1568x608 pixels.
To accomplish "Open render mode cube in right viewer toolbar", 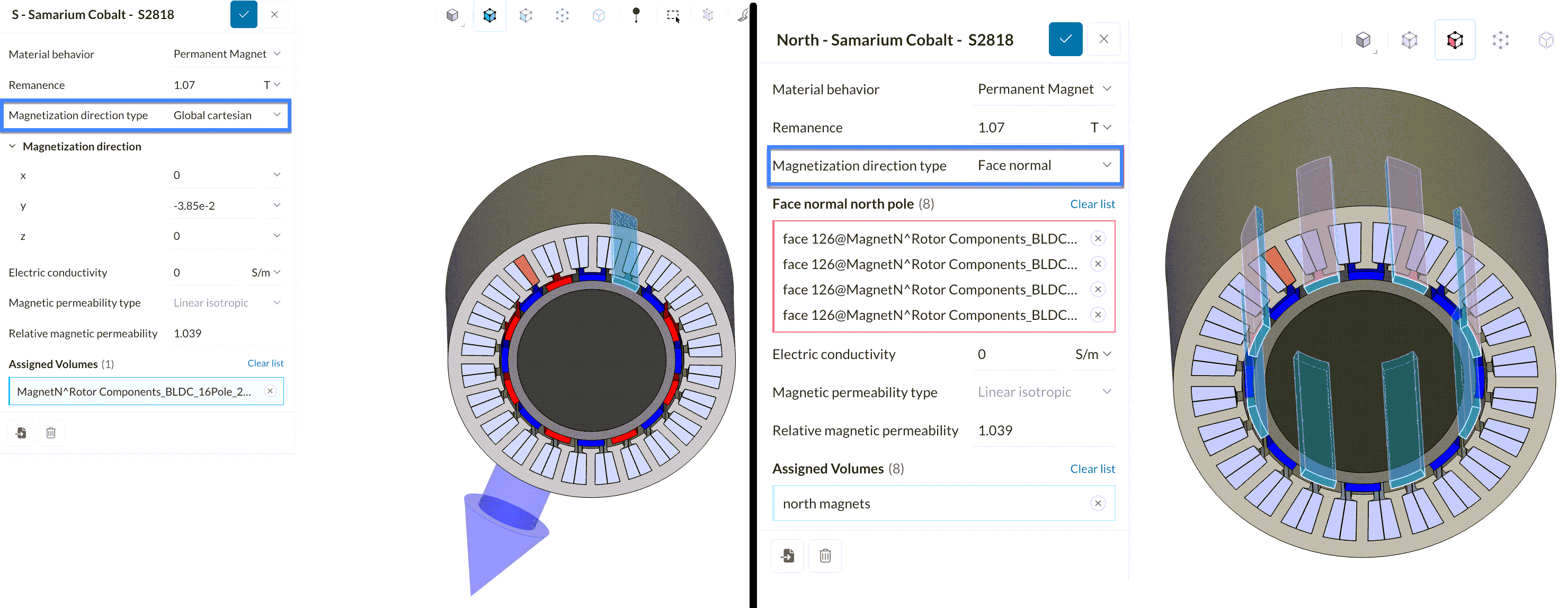I will tap(1364, 40).
